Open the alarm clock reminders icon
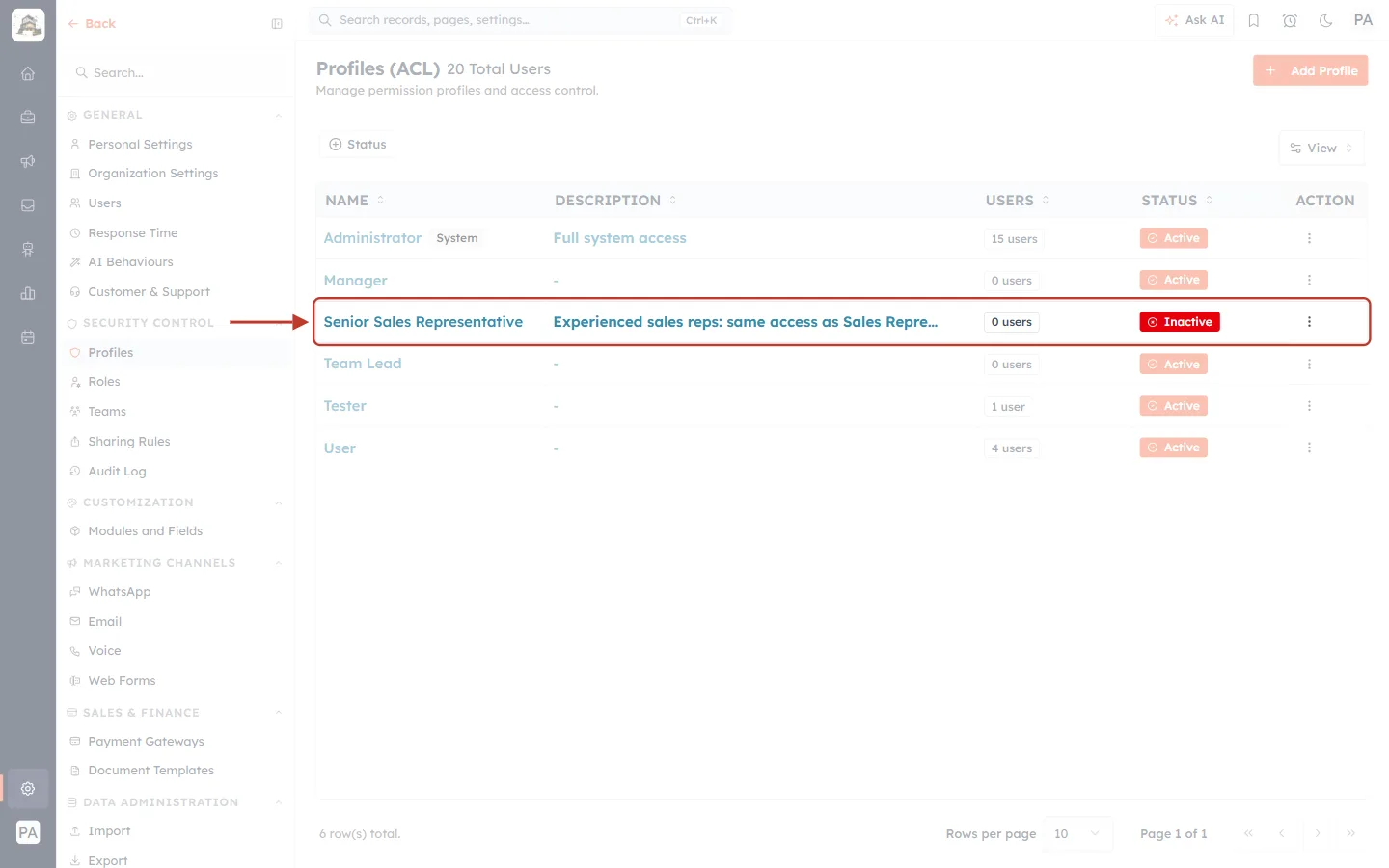 1290,20
